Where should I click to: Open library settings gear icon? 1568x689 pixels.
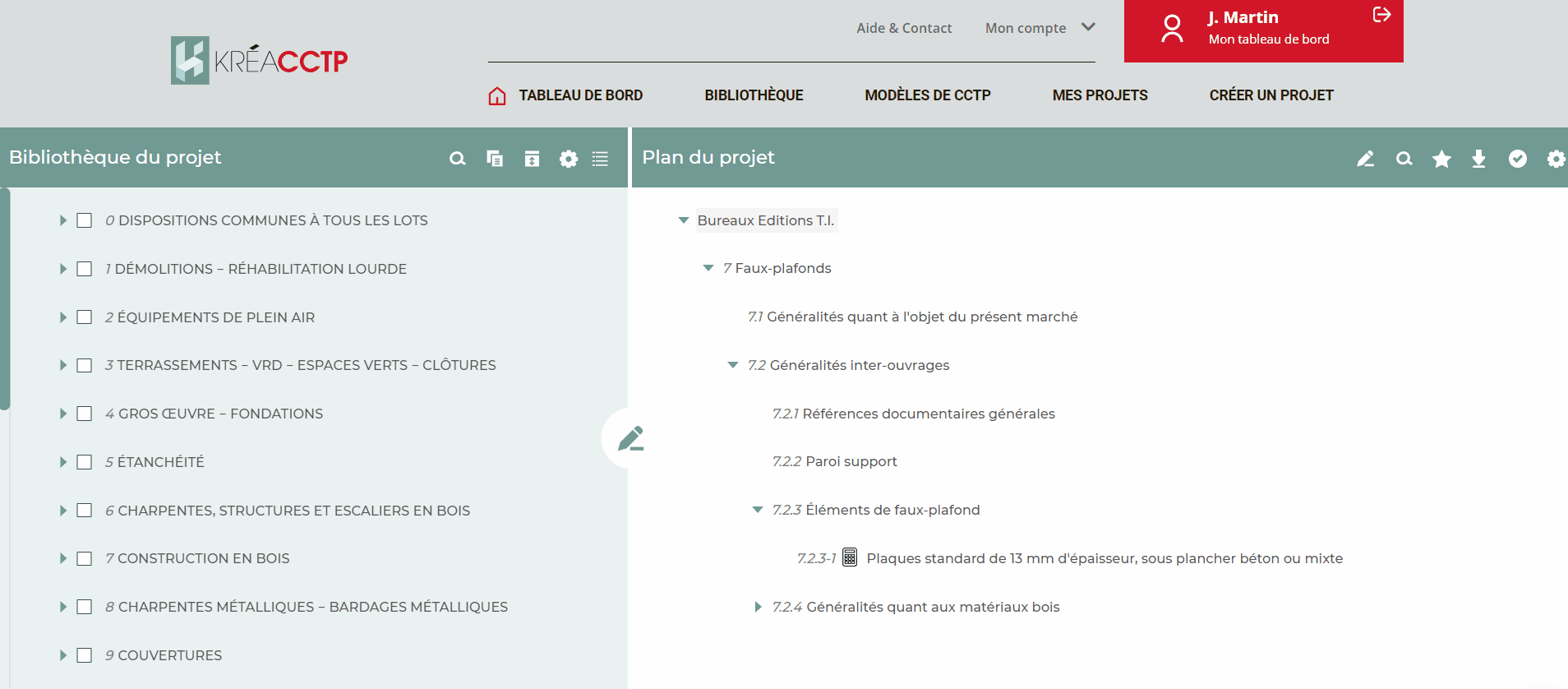click(569, 159)
